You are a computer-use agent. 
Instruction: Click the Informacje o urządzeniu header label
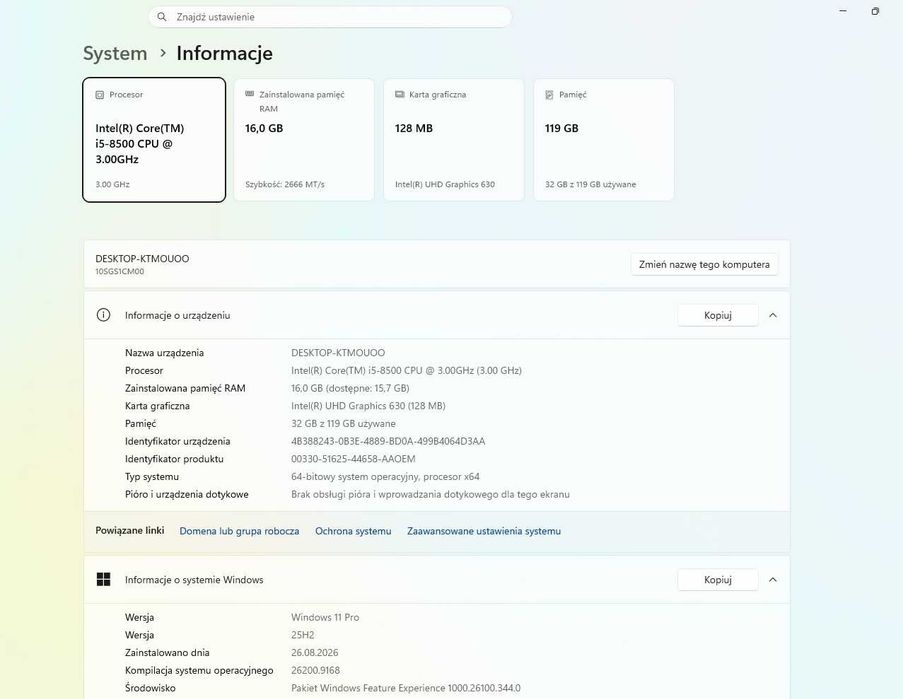(177, 315)
